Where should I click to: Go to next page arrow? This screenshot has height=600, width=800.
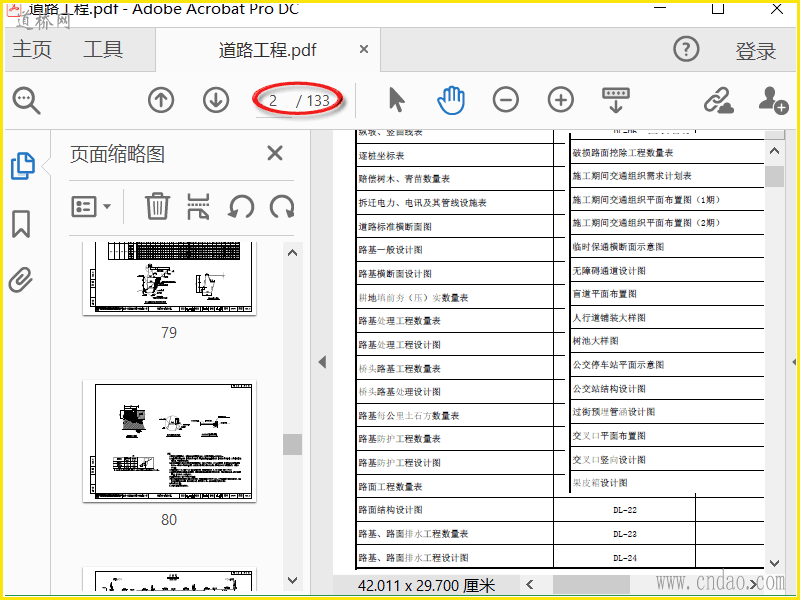pos(216,100)
